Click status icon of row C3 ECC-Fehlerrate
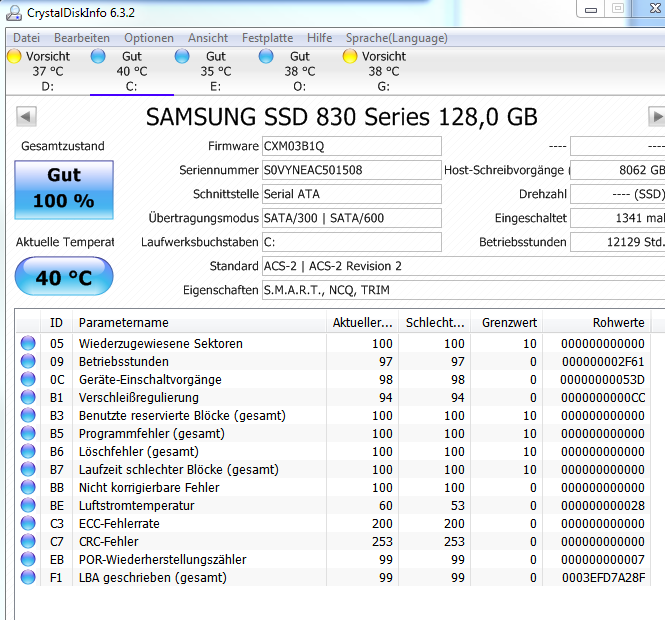 28,523
